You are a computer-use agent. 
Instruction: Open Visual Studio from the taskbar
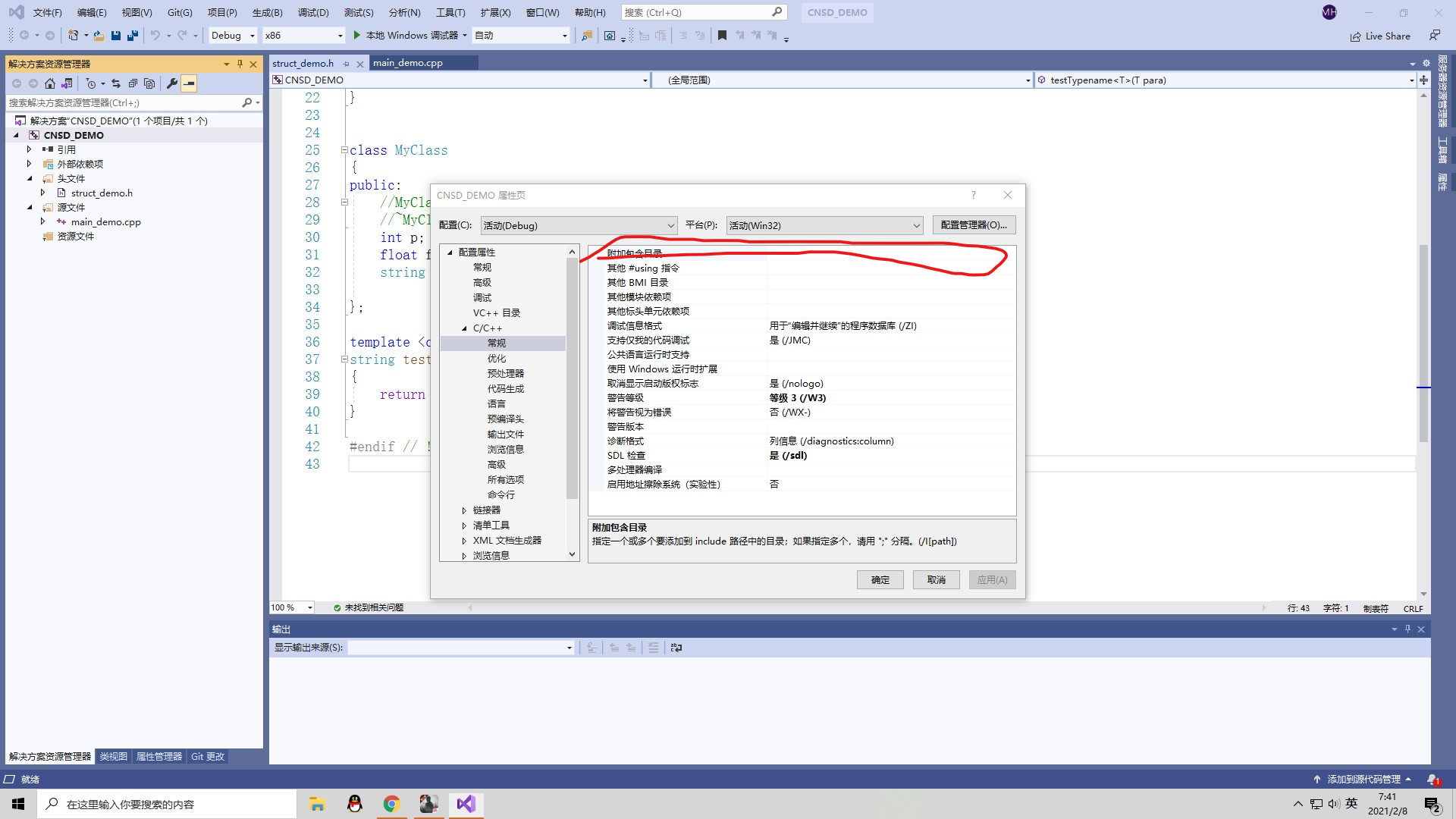click(x=466, y=804)
